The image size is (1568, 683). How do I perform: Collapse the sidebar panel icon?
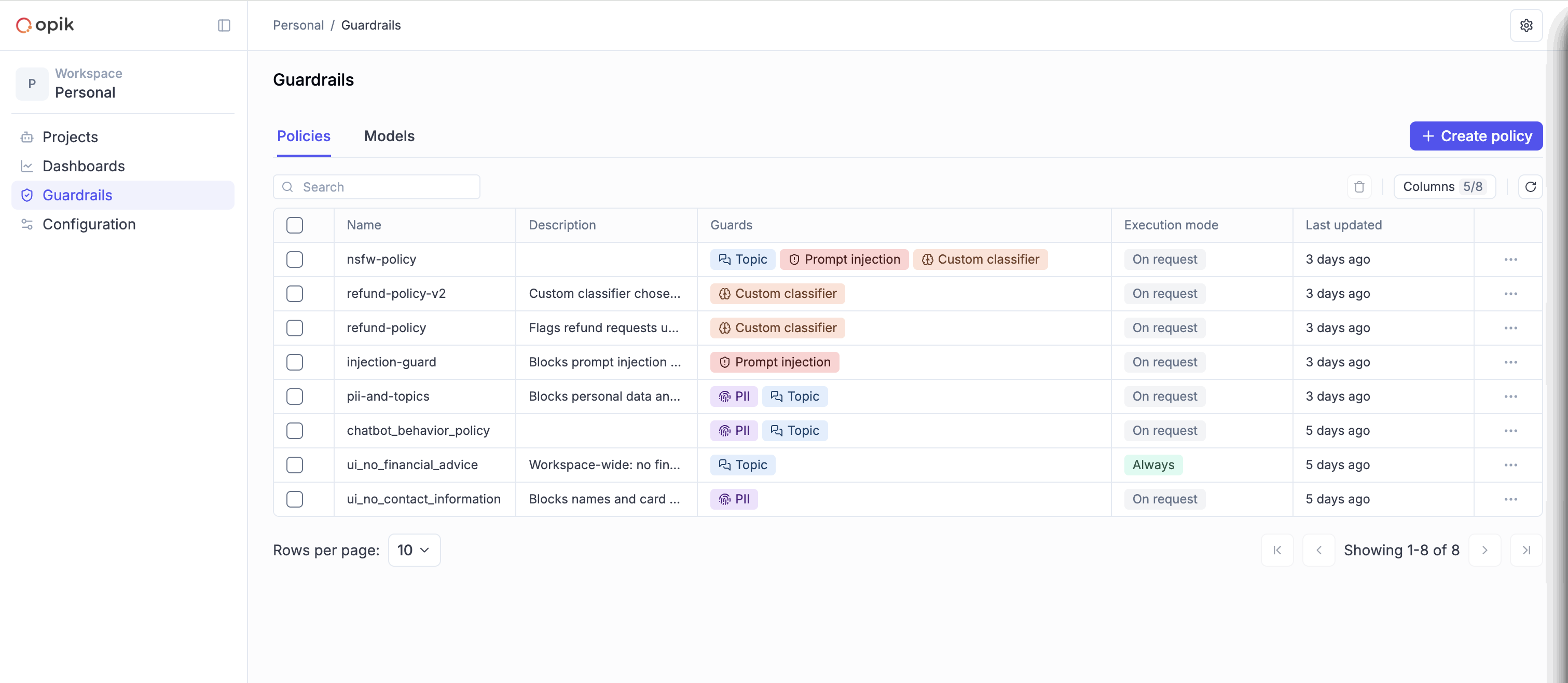tap(224, 25)
